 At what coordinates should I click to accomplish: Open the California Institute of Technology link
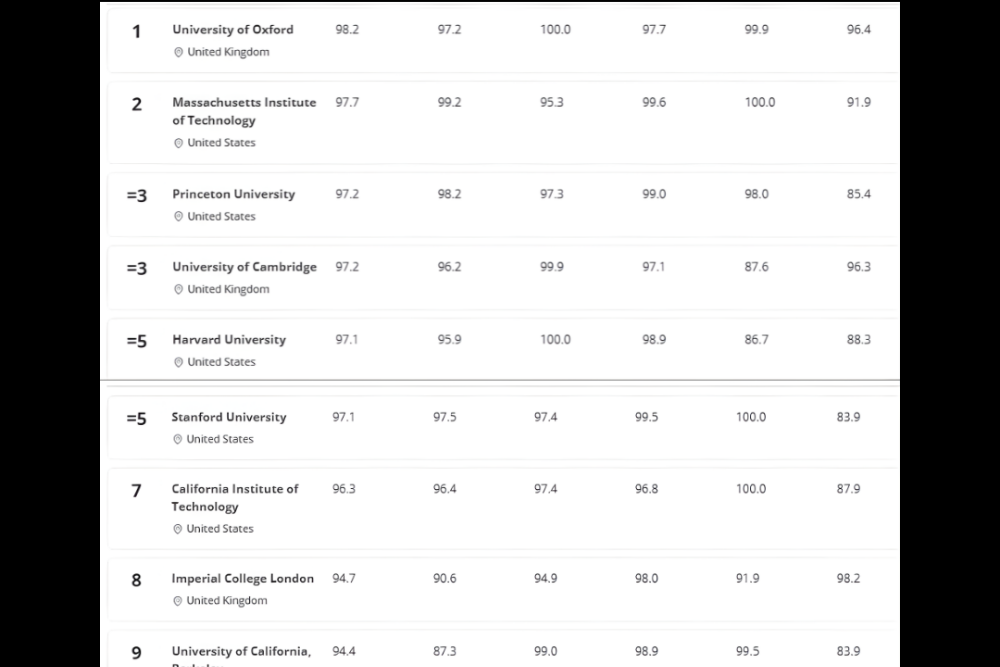point(235,498)
